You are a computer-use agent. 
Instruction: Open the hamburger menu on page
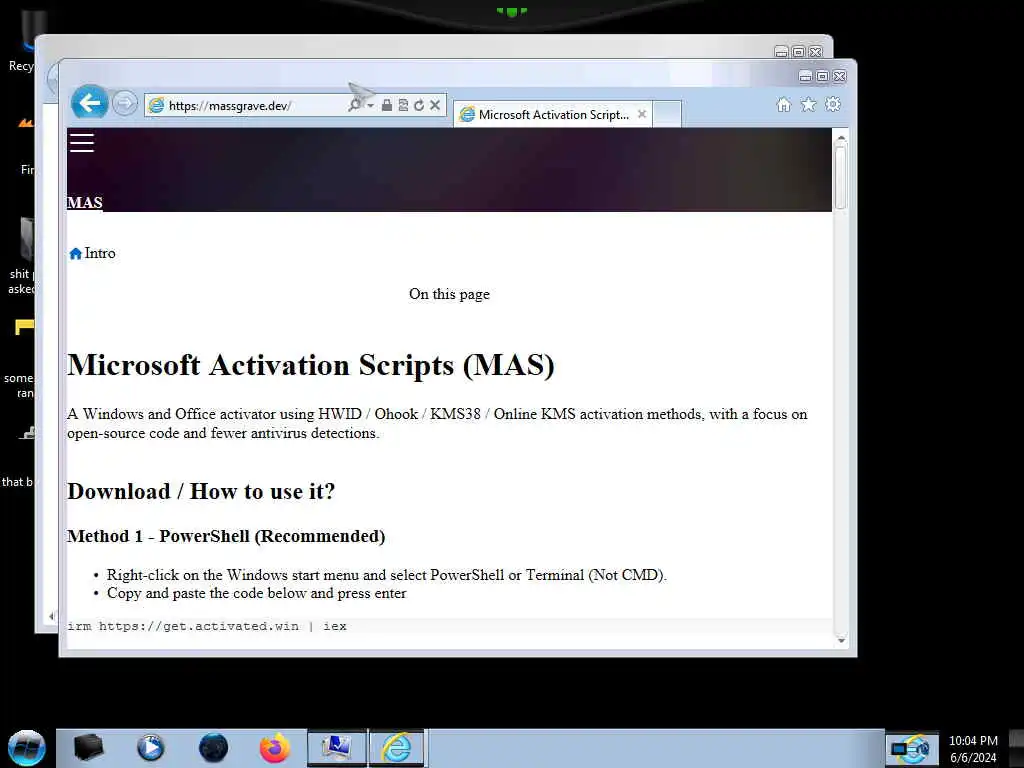(82, 142)
